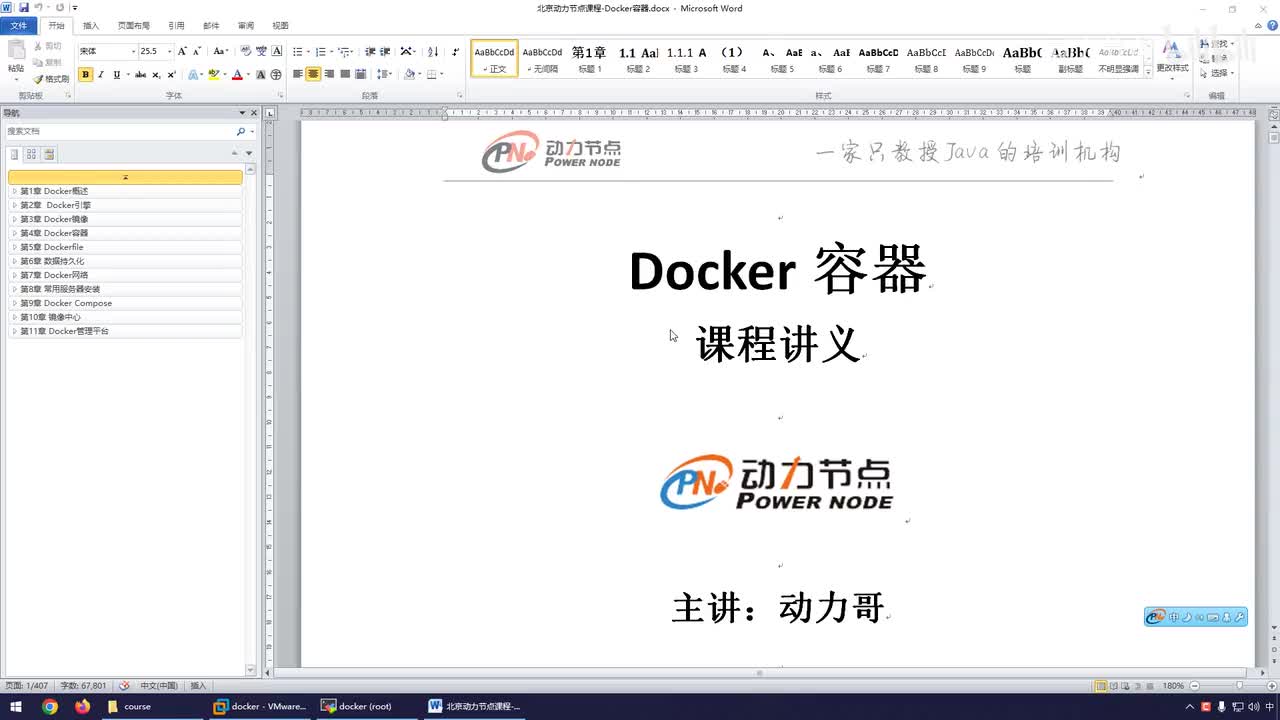Image resolution: width=1280 pixels, height=720 pixels.
Task: Switch to the 引用 (References) tab
Action: pos(176,26)
